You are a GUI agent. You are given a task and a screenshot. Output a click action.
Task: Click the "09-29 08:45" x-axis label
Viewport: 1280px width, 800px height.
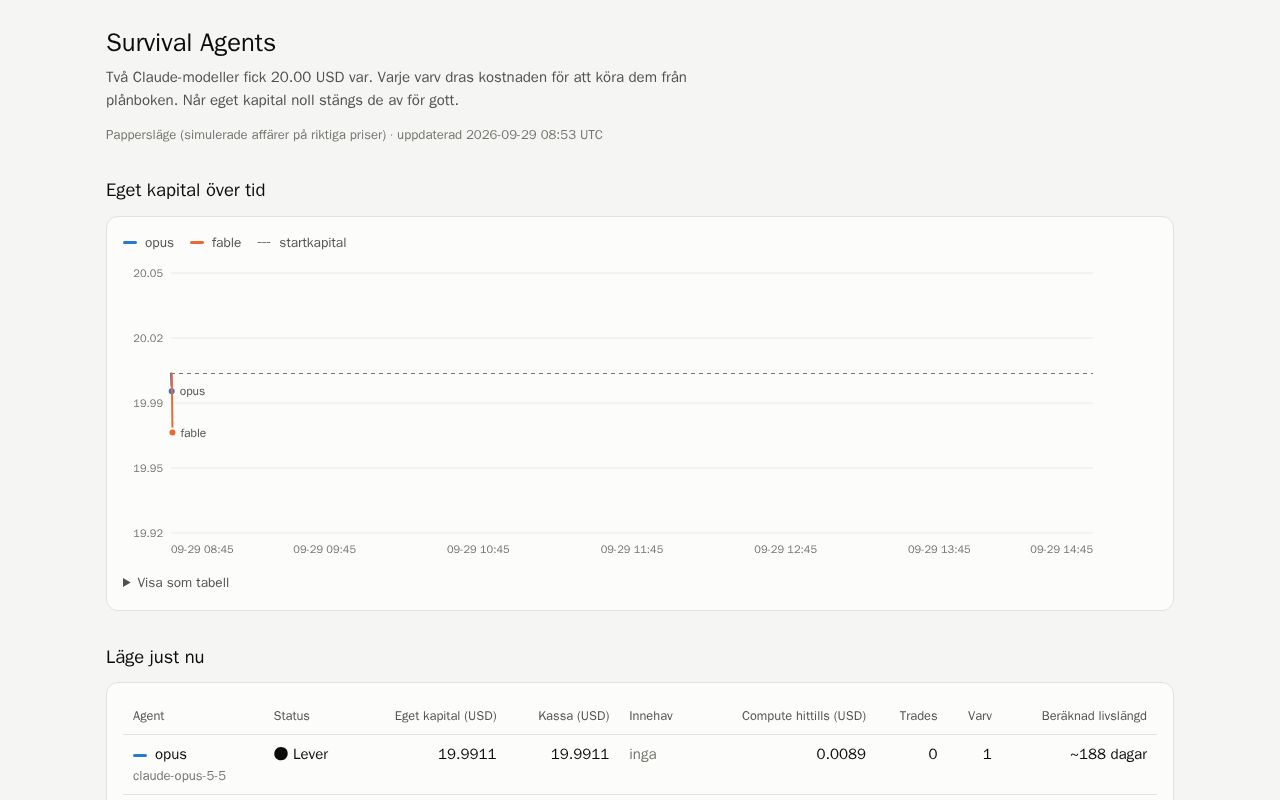click(x=202, y=549)
